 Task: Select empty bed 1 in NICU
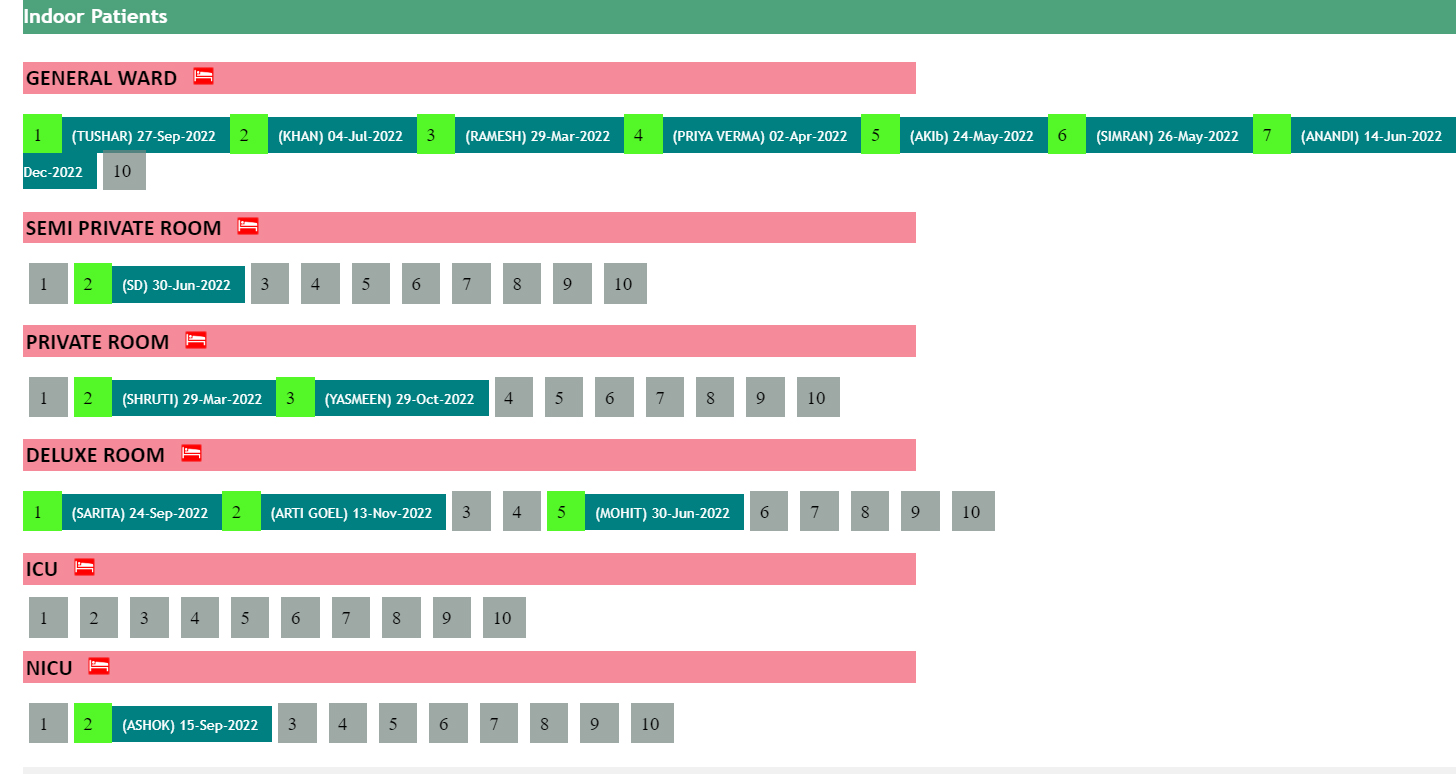pos(48,723)
